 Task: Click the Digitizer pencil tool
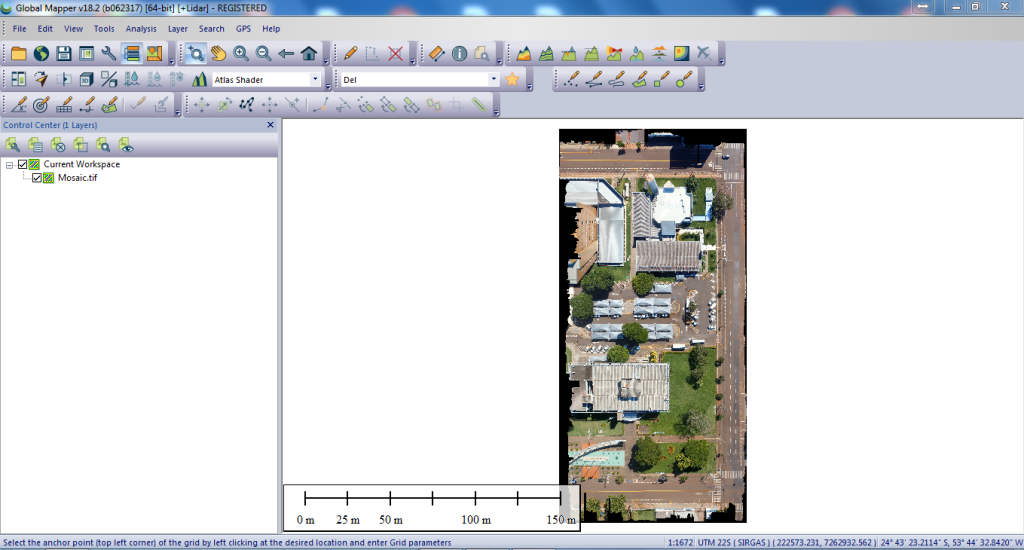[x=350, y=54]
